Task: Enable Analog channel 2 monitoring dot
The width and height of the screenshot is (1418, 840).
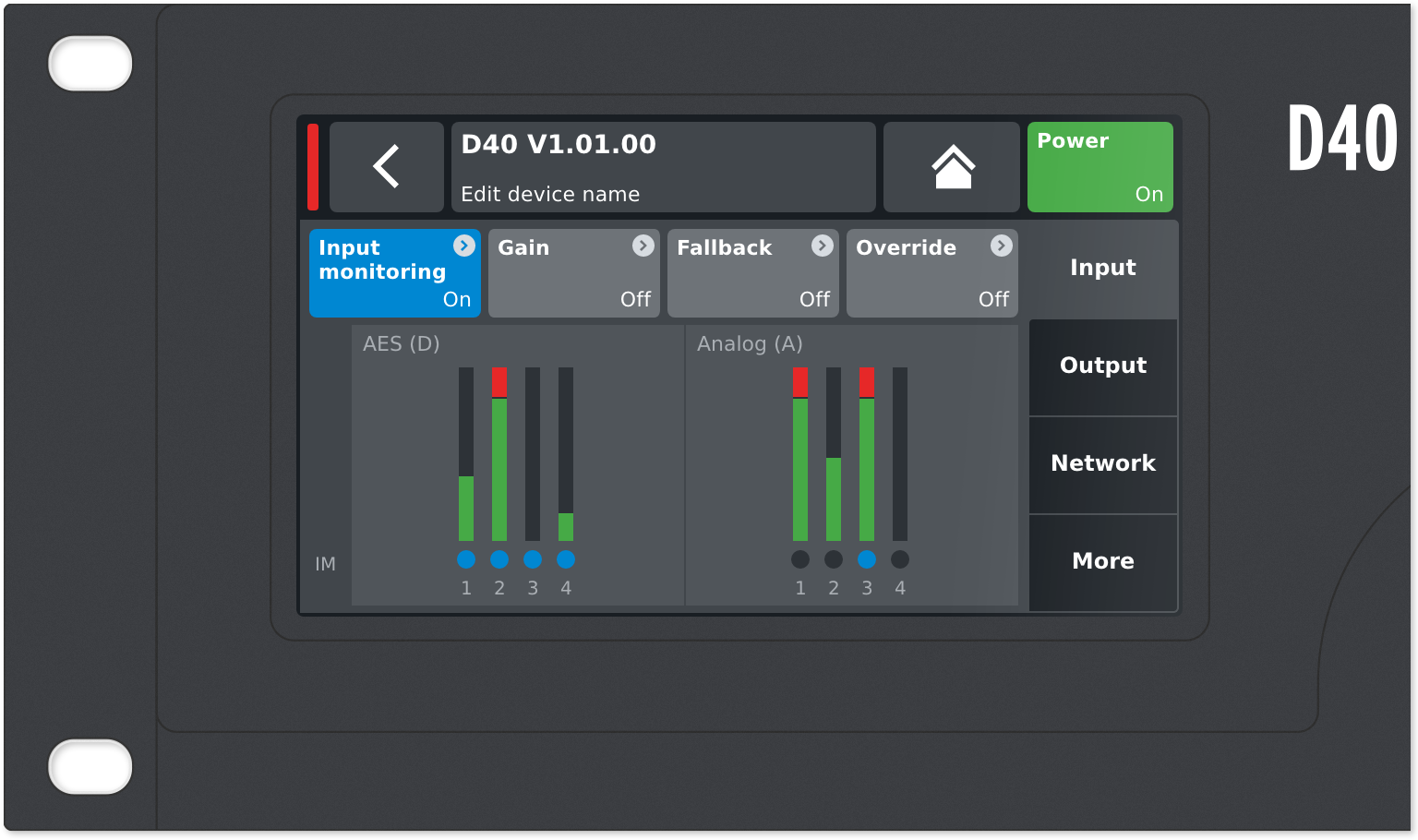Action: [x=834, y=559]
